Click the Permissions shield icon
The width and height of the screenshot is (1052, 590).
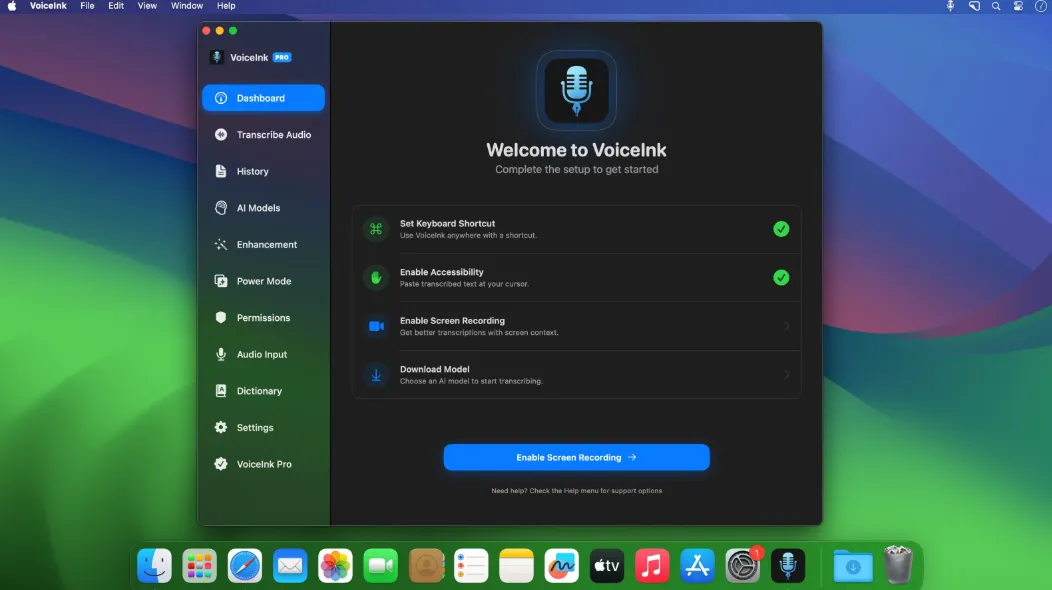tap(221, 317)
